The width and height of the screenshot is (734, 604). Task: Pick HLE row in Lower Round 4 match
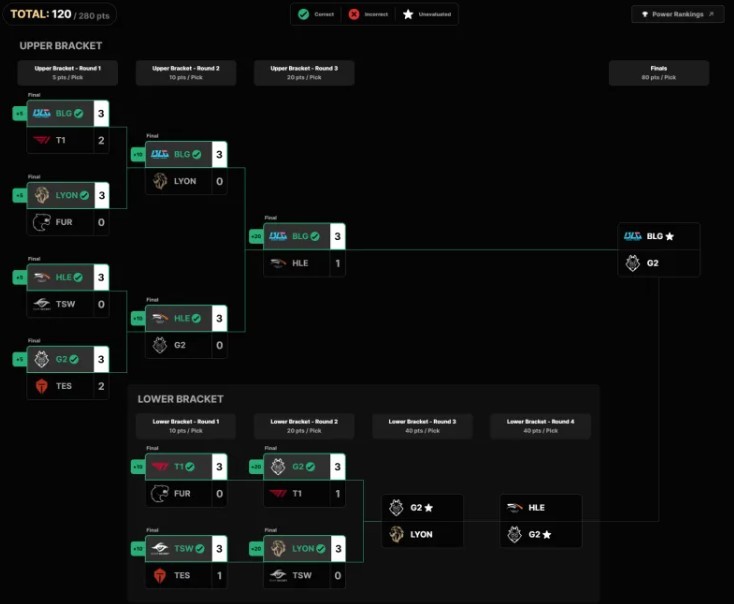point(541,508)
